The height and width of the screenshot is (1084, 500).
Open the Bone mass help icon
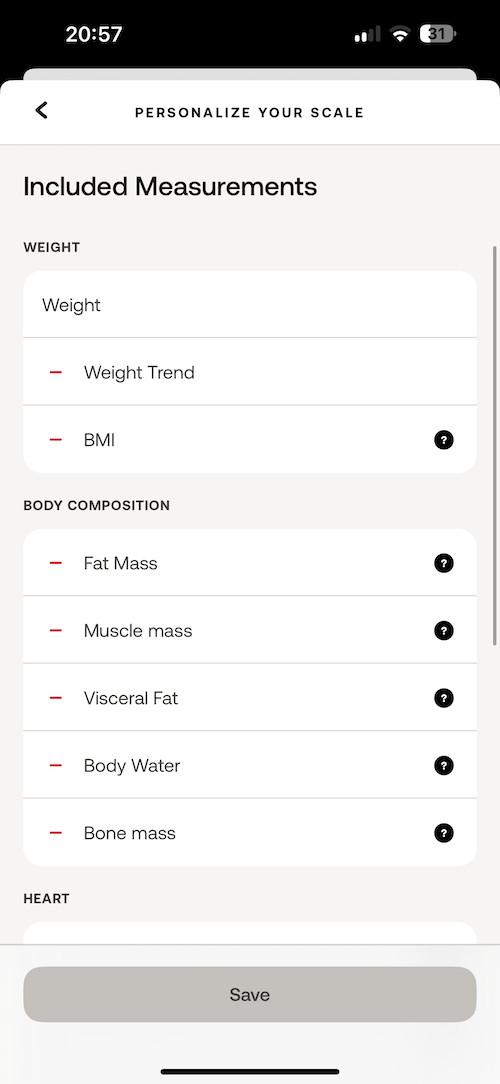click(x=444, y=833)
